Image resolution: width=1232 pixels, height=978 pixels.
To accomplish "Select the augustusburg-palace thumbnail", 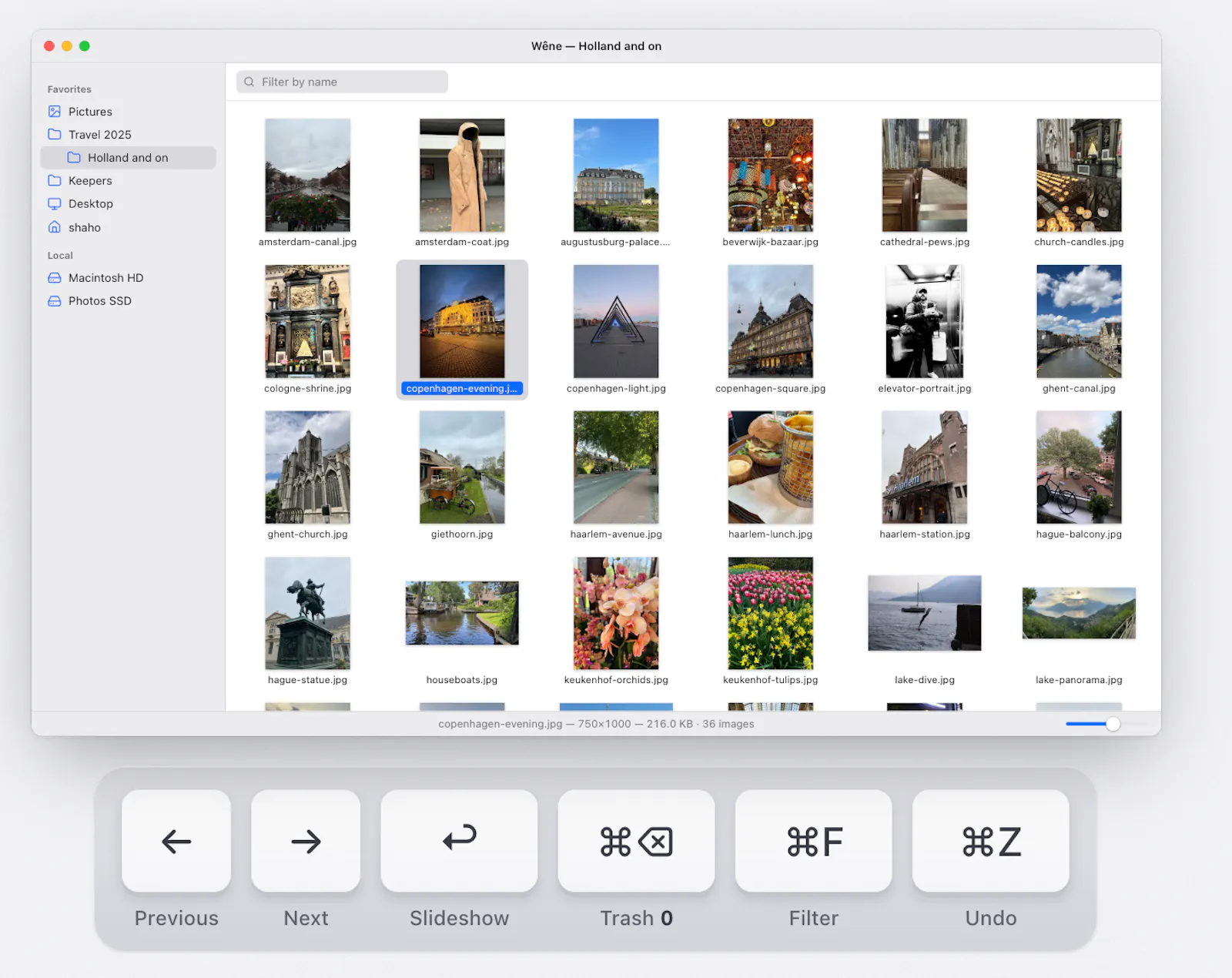I will pos(616,175).
